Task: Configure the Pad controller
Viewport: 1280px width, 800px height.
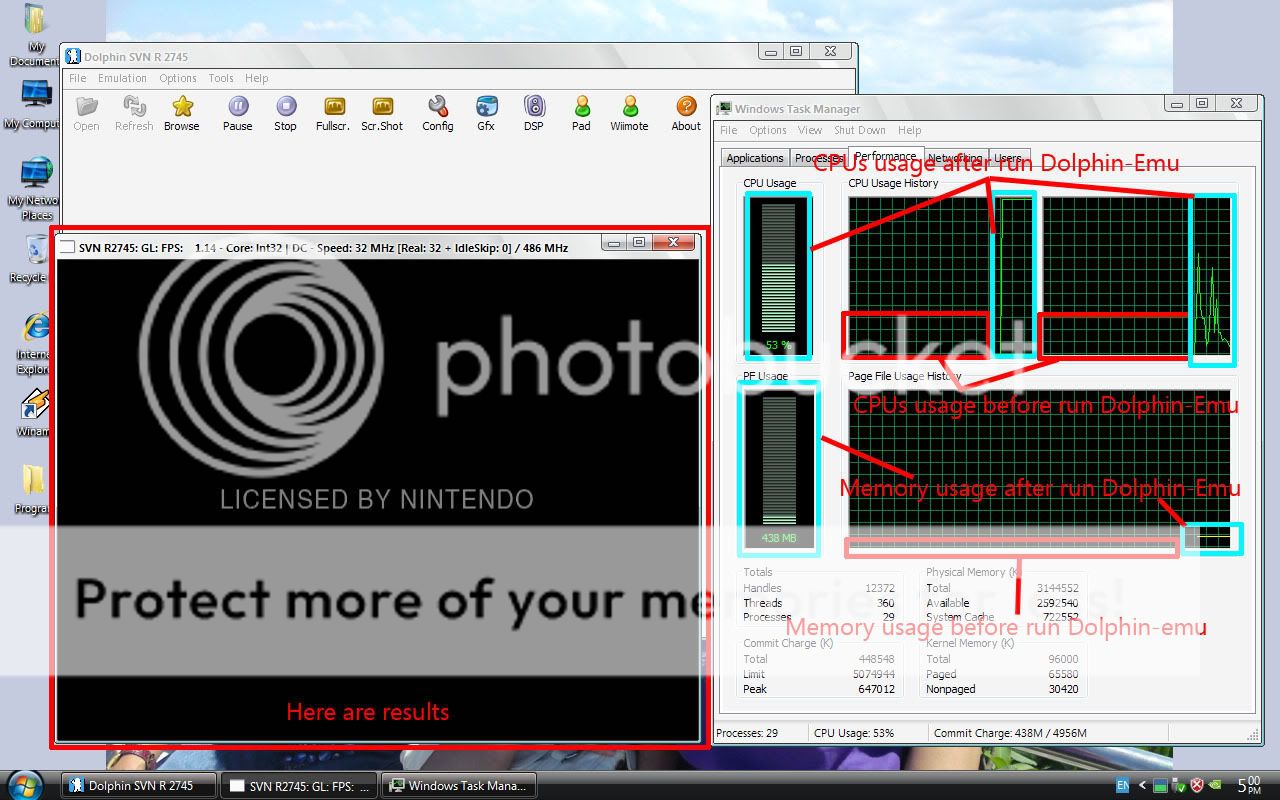Action: point(581,110)
